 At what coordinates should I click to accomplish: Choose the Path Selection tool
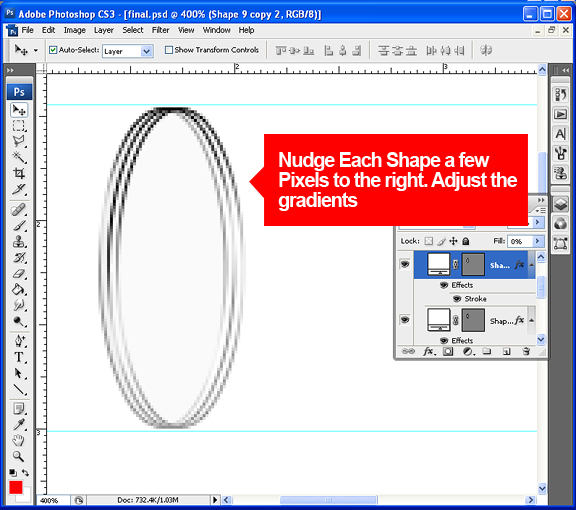coord(19,373)
